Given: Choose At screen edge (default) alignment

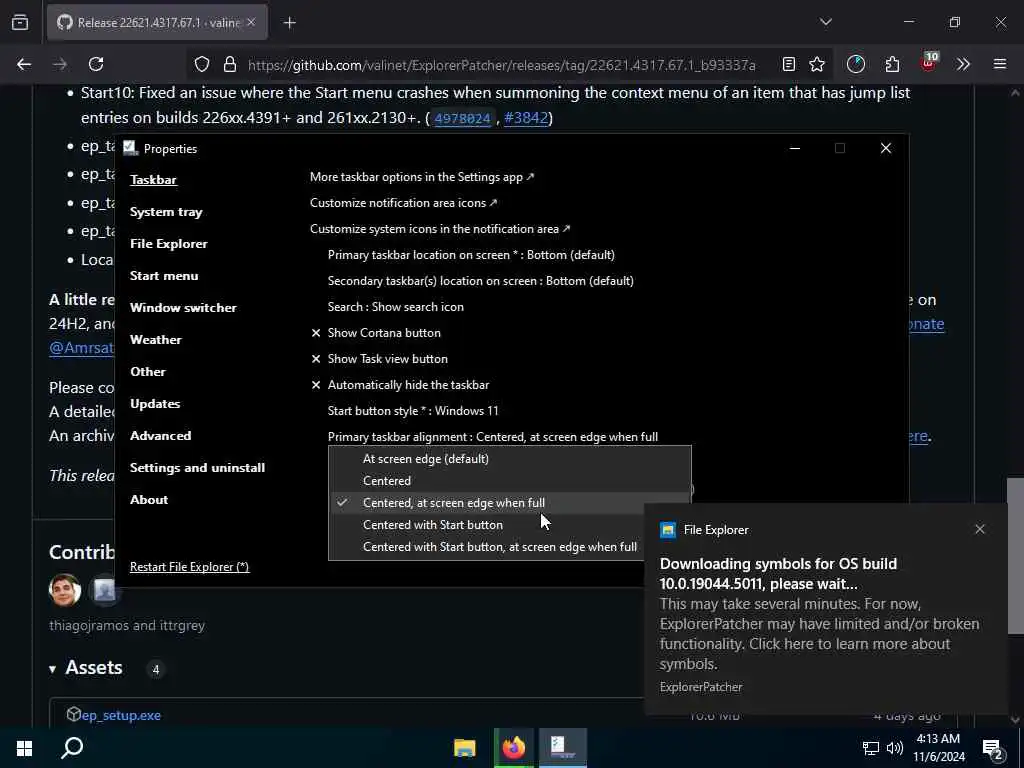Looking at the screenshot, I should pos(509,458).
